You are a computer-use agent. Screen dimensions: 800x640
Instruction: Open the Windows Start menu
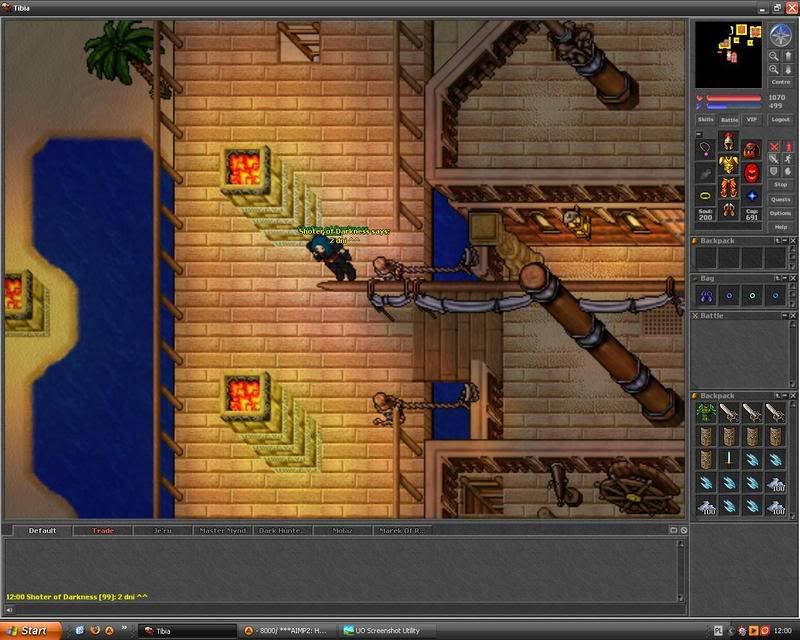pos(31,631)
